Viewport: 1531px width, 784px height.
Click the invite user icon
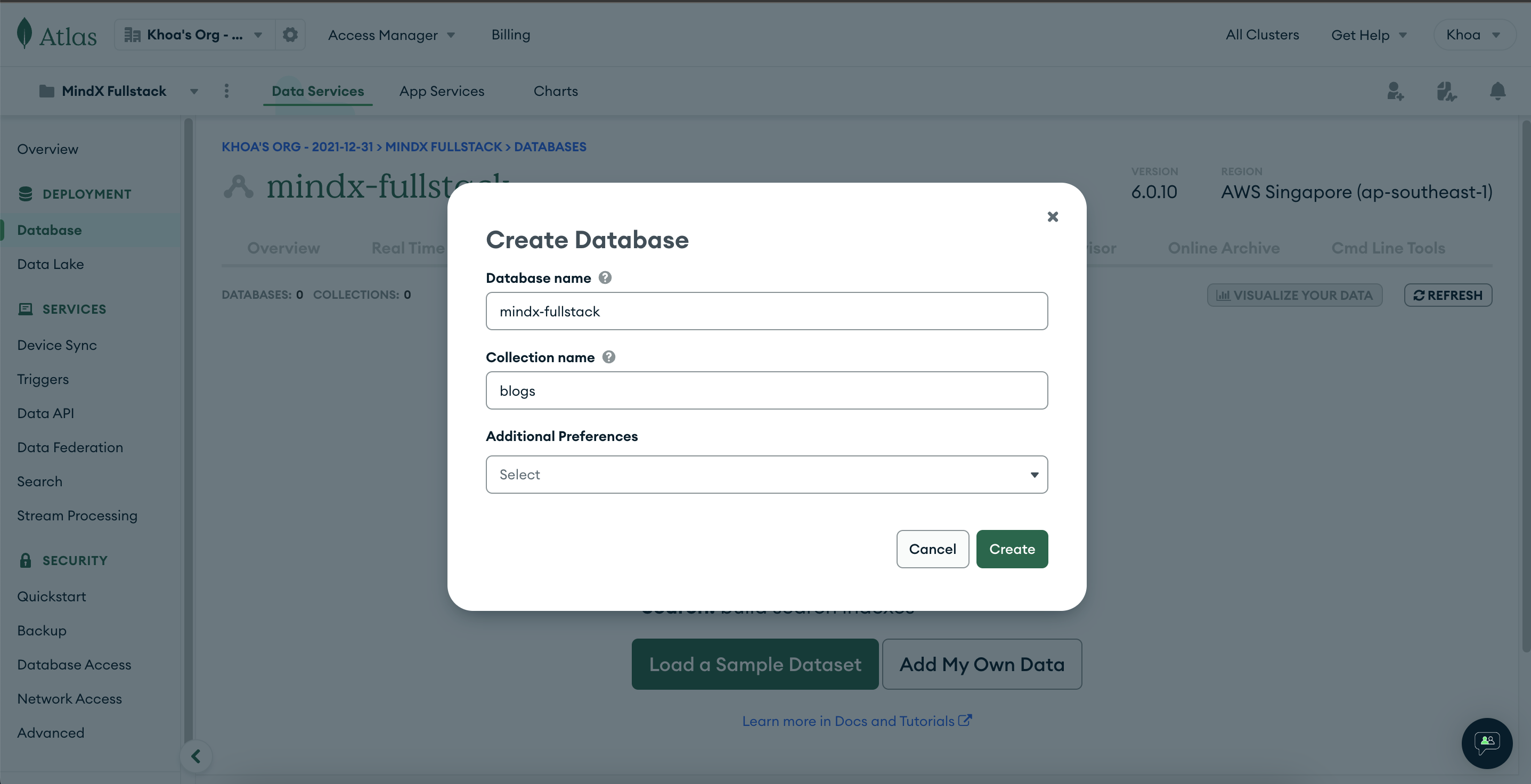1395,91
